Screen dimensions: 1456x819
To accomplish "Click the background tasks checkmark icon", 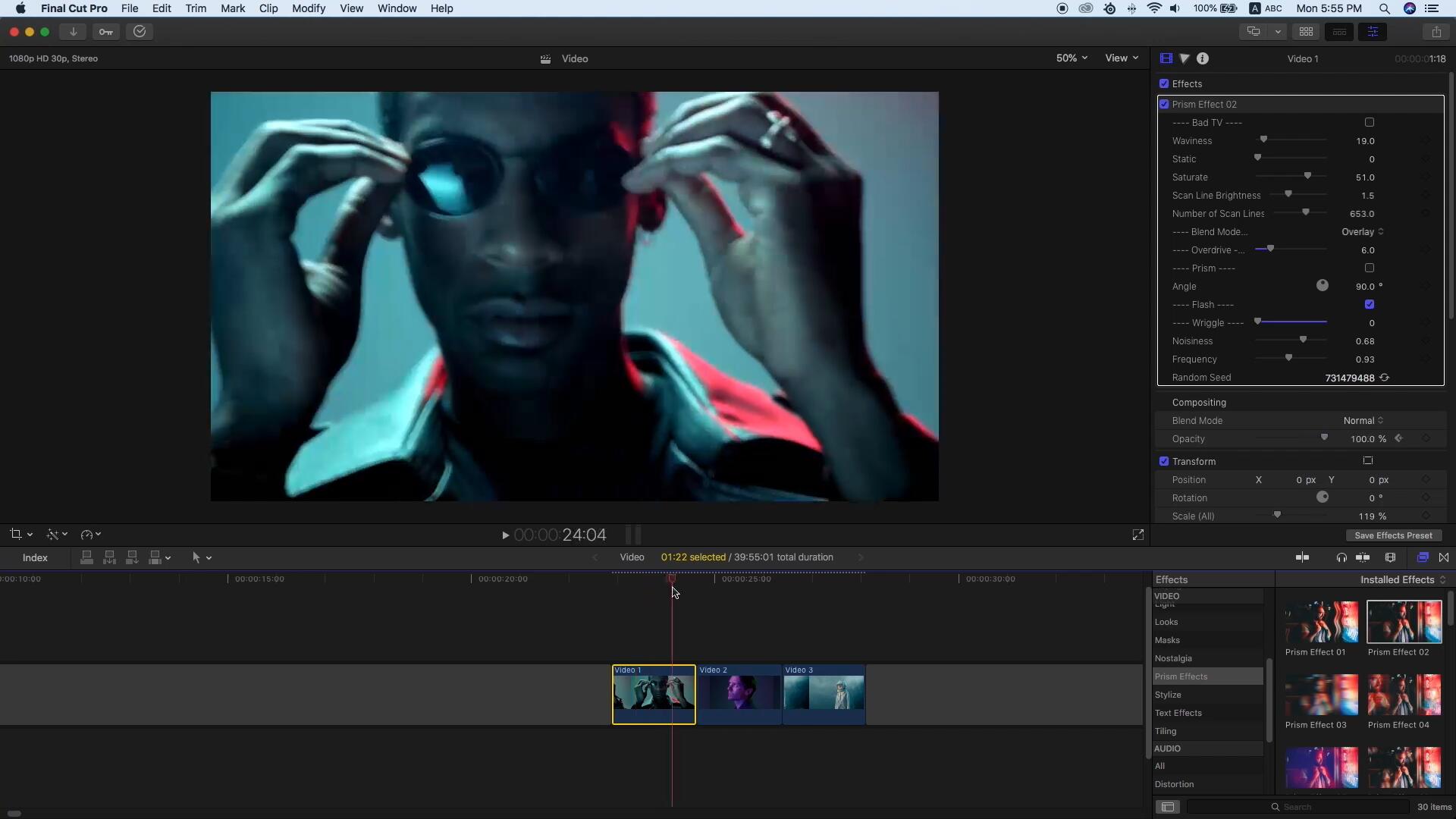I will (140, 32).
